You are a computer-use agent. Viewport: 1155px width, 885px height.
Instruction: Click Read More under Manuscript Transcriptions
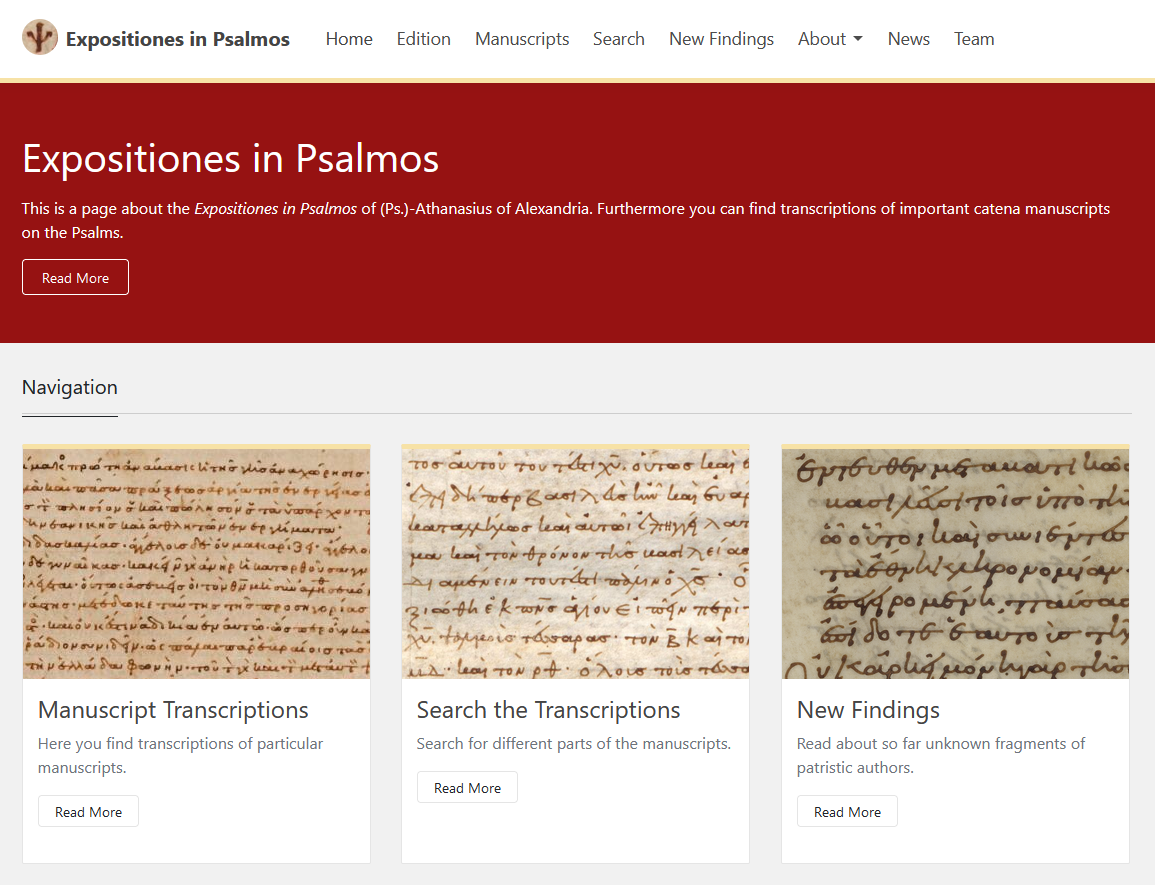[88, 811]
